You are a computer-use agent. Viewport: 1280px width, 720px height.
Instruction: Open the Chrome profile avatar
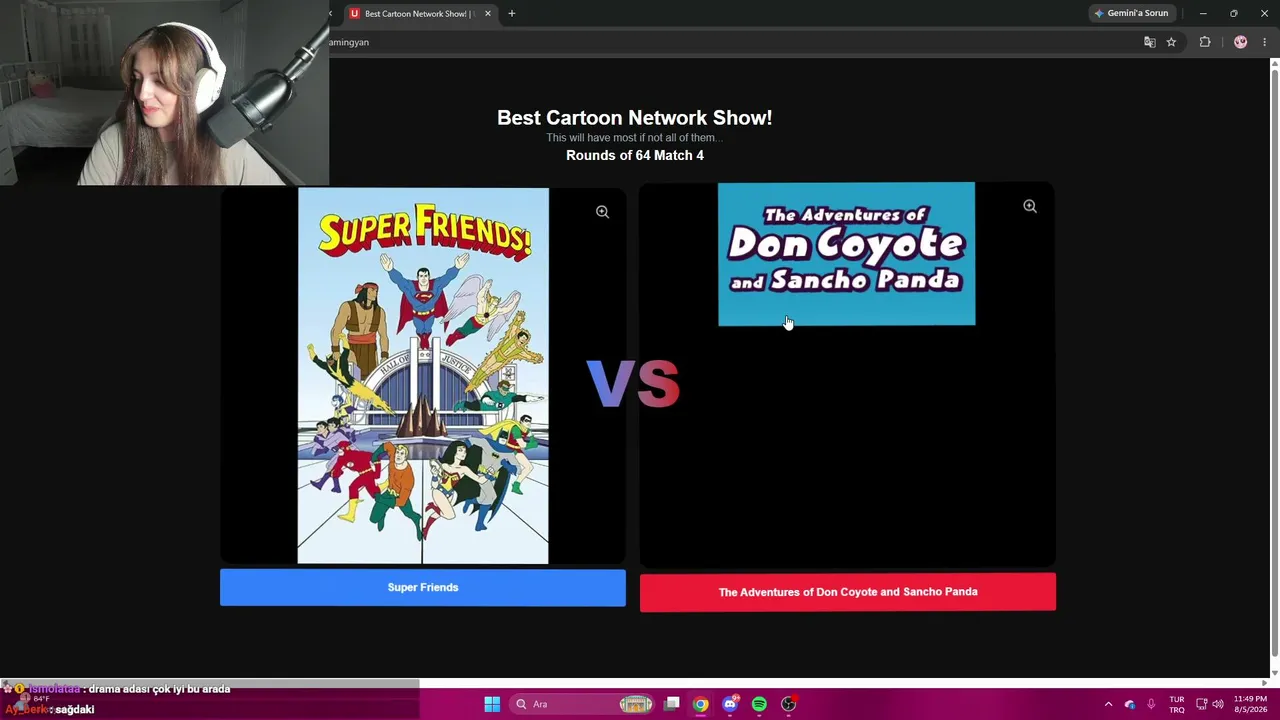tap(1241, 42)
